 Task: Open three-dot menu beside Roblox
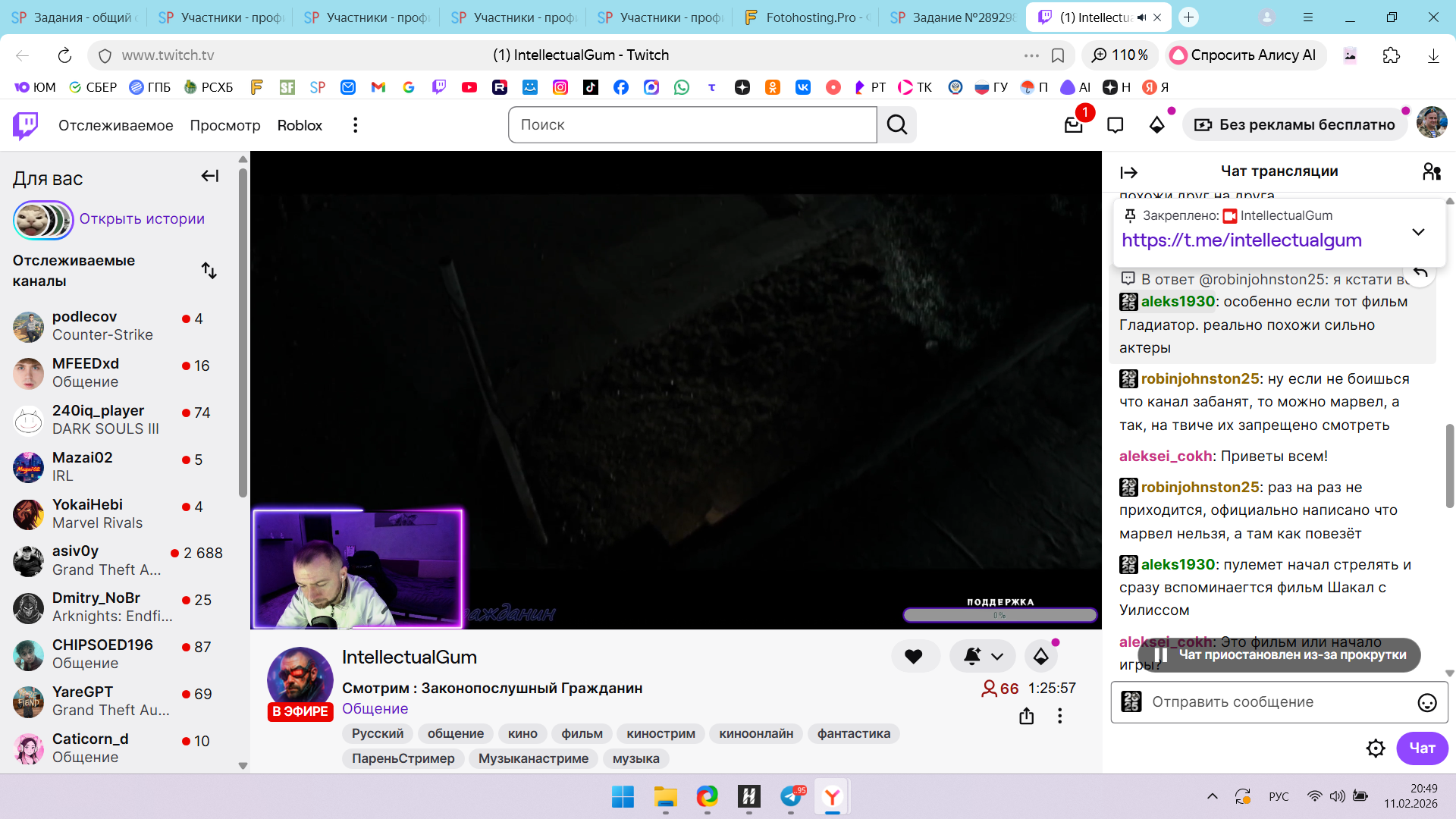pyautogui.click(x=355, y=125)
